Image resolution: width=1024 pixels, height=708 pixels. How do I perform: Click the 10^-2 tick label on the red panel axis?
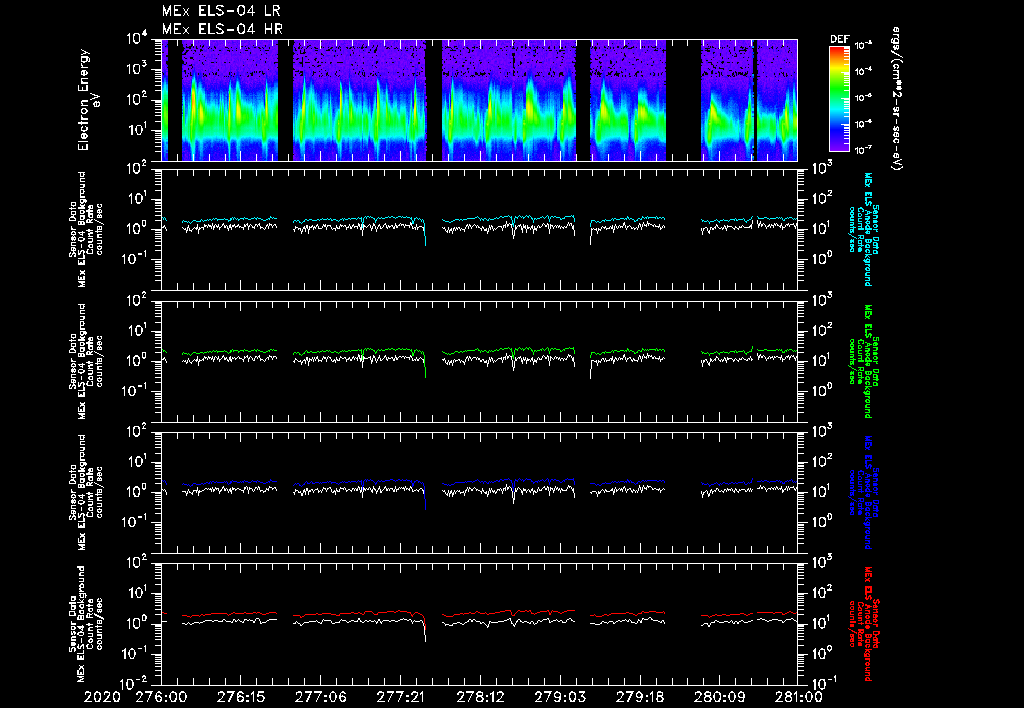click(134, 683)
